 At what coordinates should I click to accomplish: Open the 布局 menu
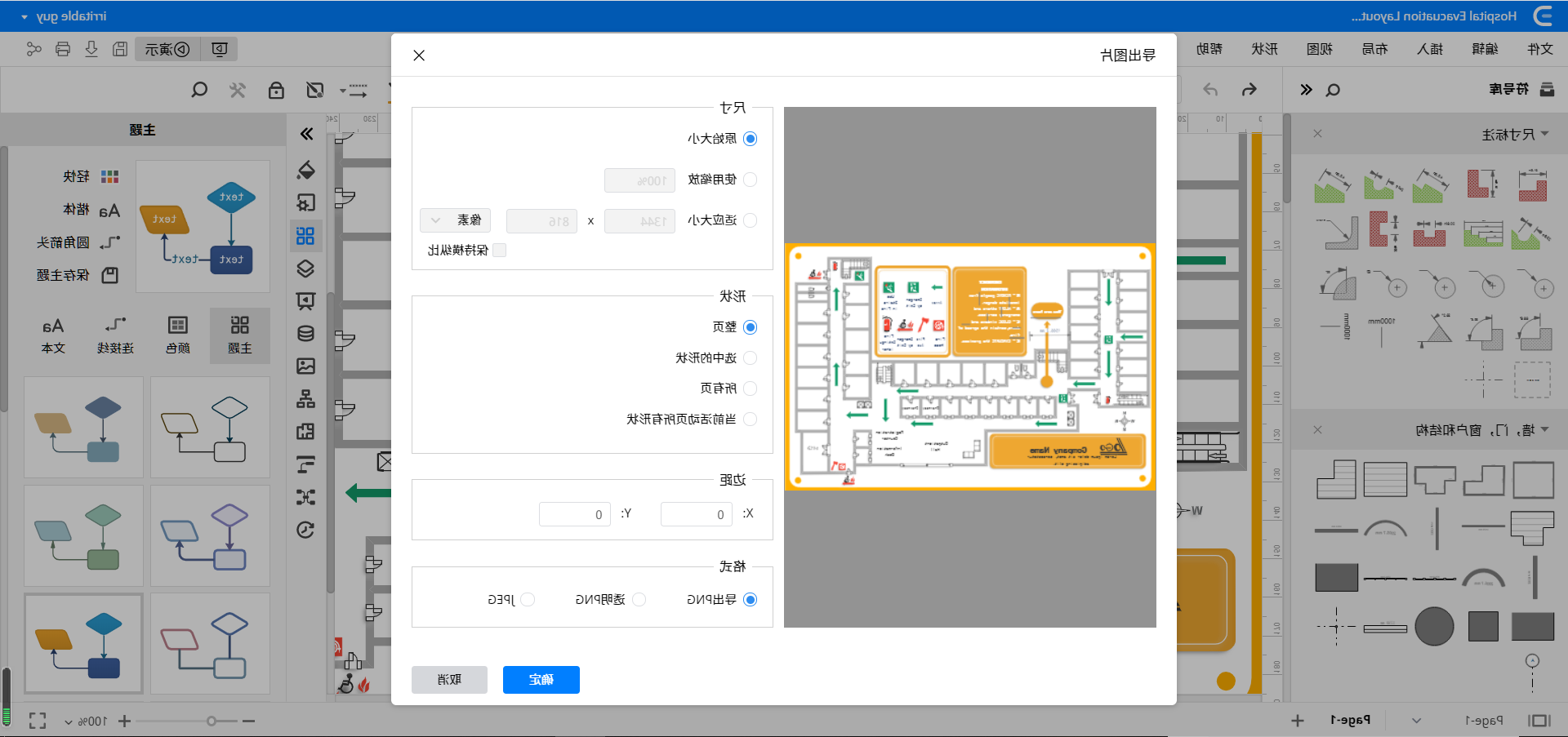tap(1374, 49)
